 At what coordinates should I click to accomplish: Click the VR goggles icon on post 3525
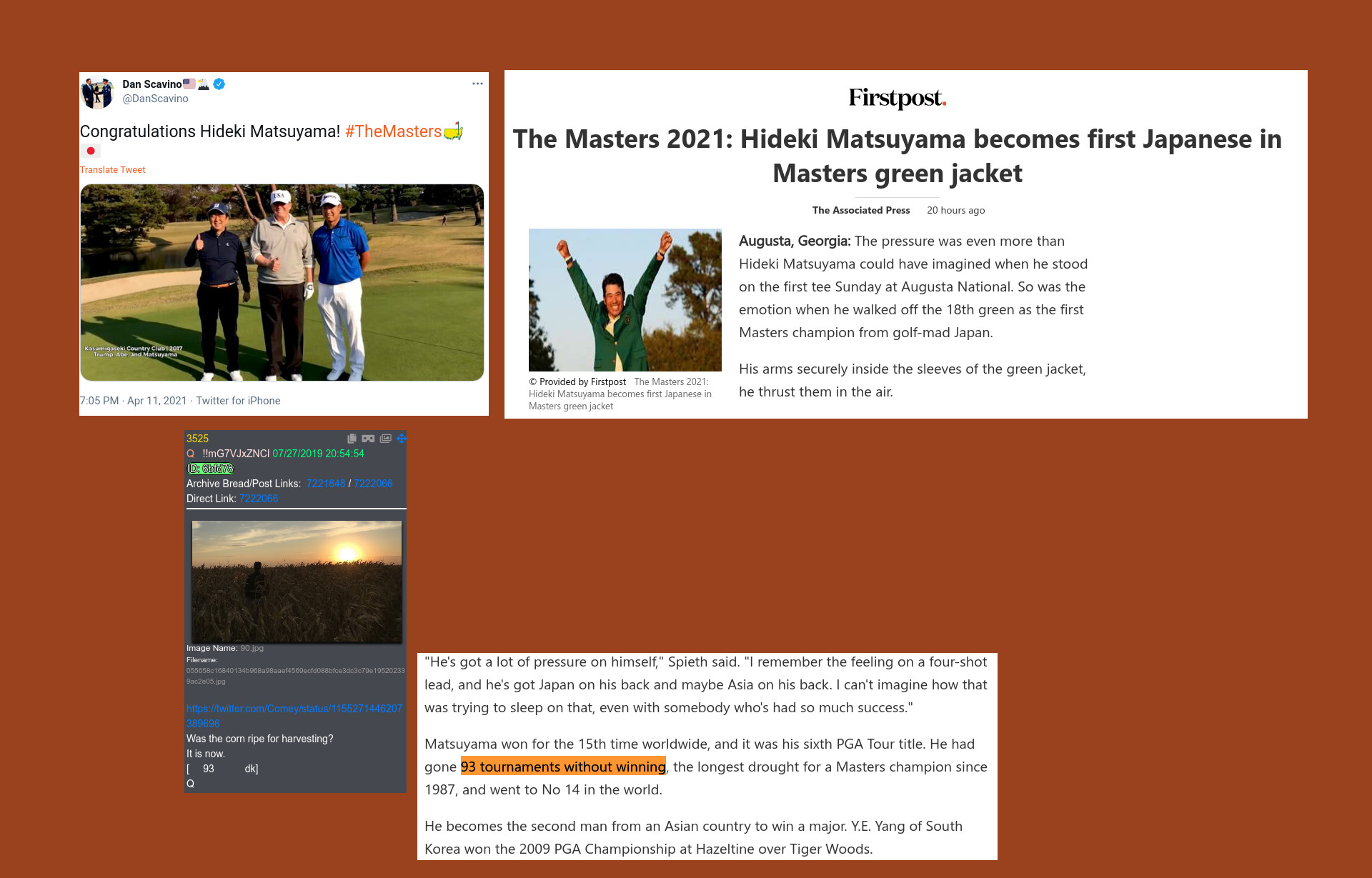[x=368, y=439]
